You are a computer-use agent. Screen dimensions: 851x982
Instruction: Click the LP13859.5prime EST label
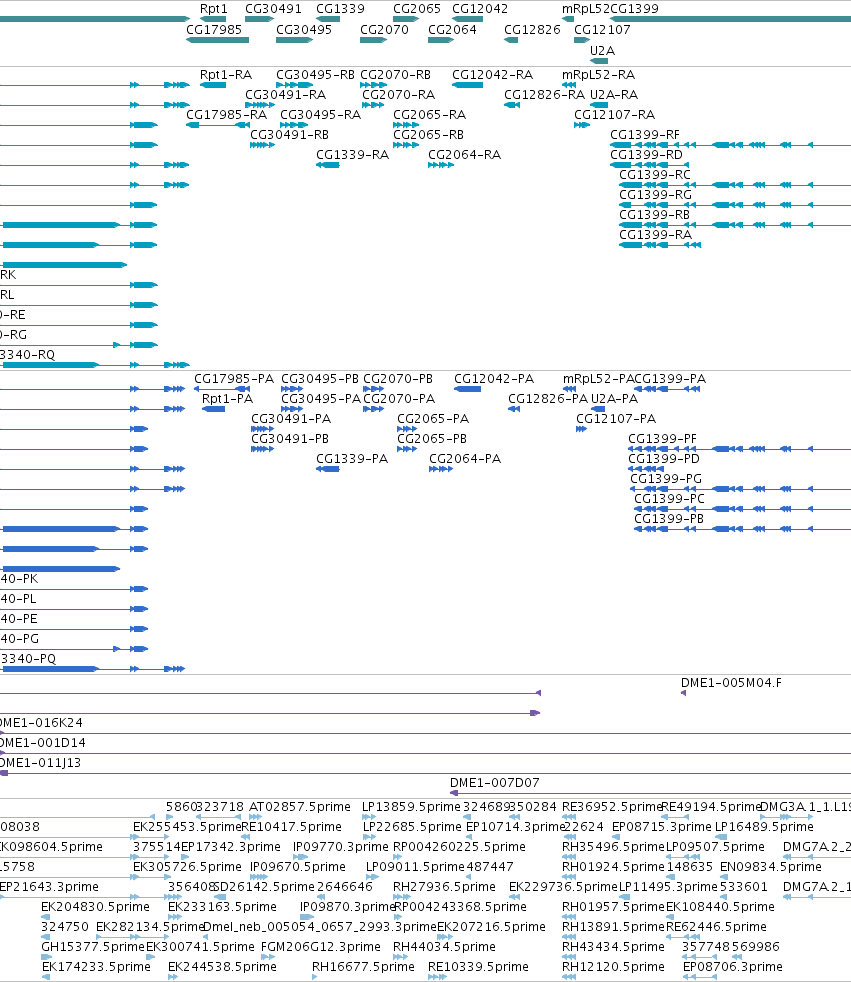[x=411, y=807]
